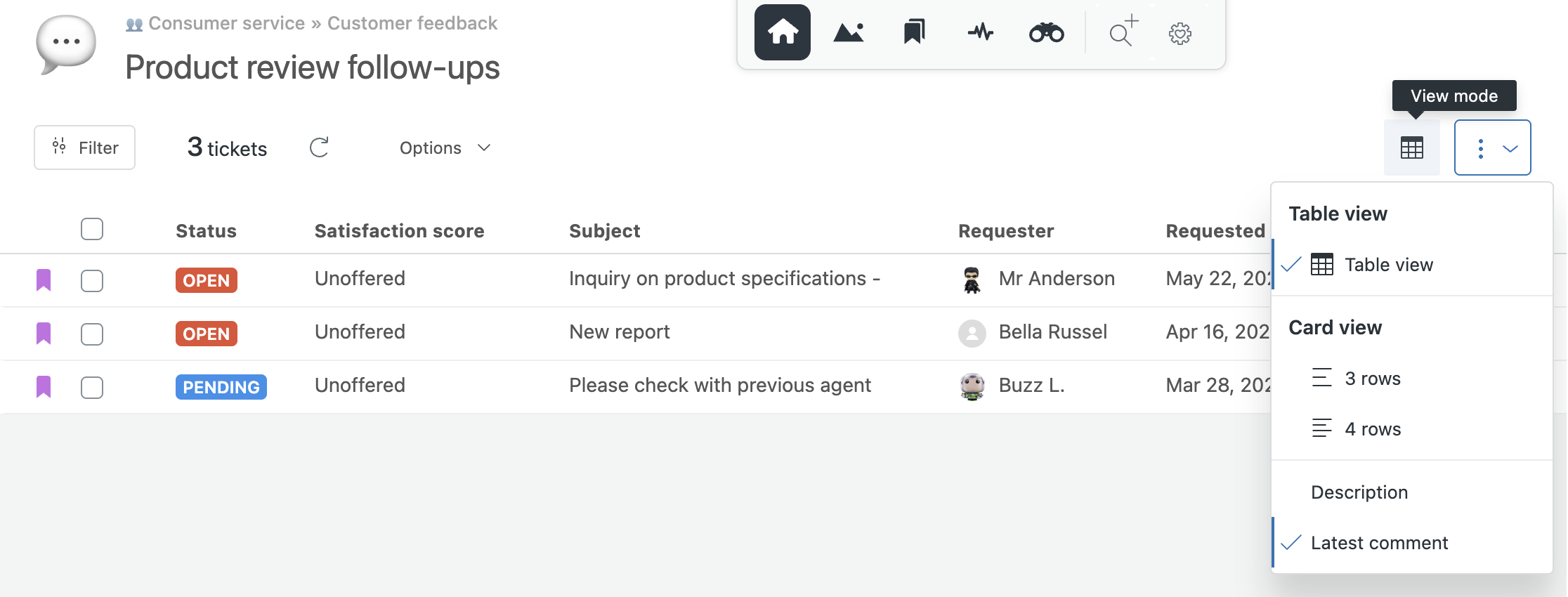Expand the Options dropdown

click(x=445, y=147)
